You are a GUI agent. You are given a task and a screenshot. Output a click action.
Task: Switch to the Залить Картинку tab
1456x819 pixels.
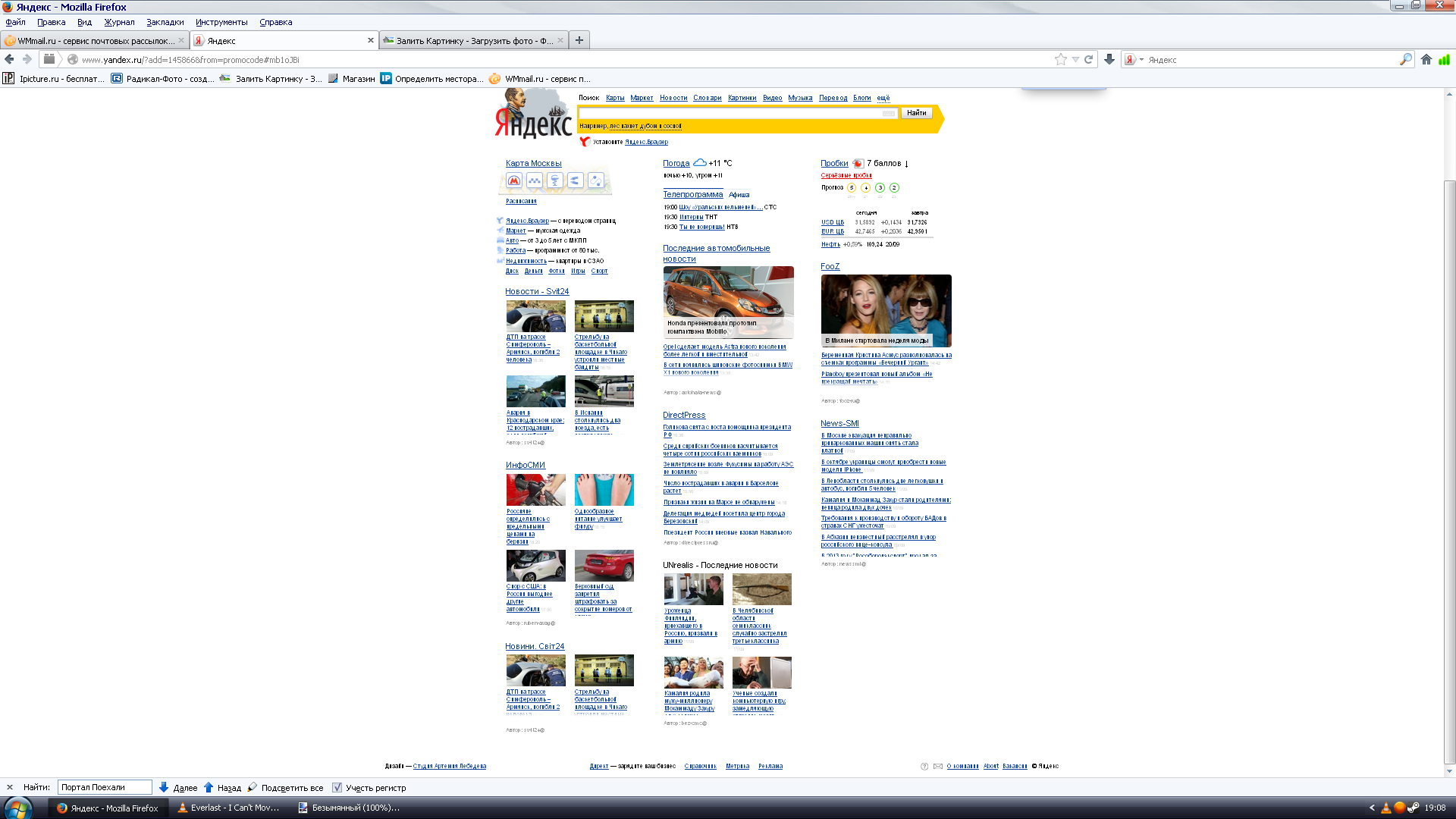(x=474, y=40)
